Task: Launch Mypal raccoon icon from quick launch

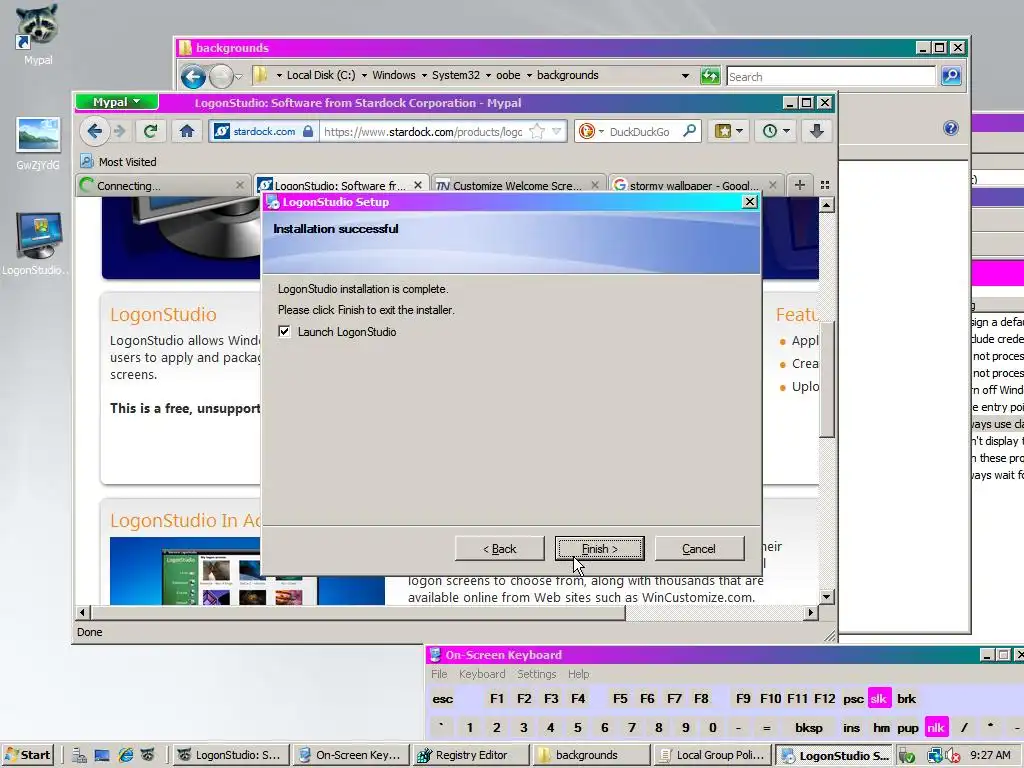Action: [x=148, y=756]
